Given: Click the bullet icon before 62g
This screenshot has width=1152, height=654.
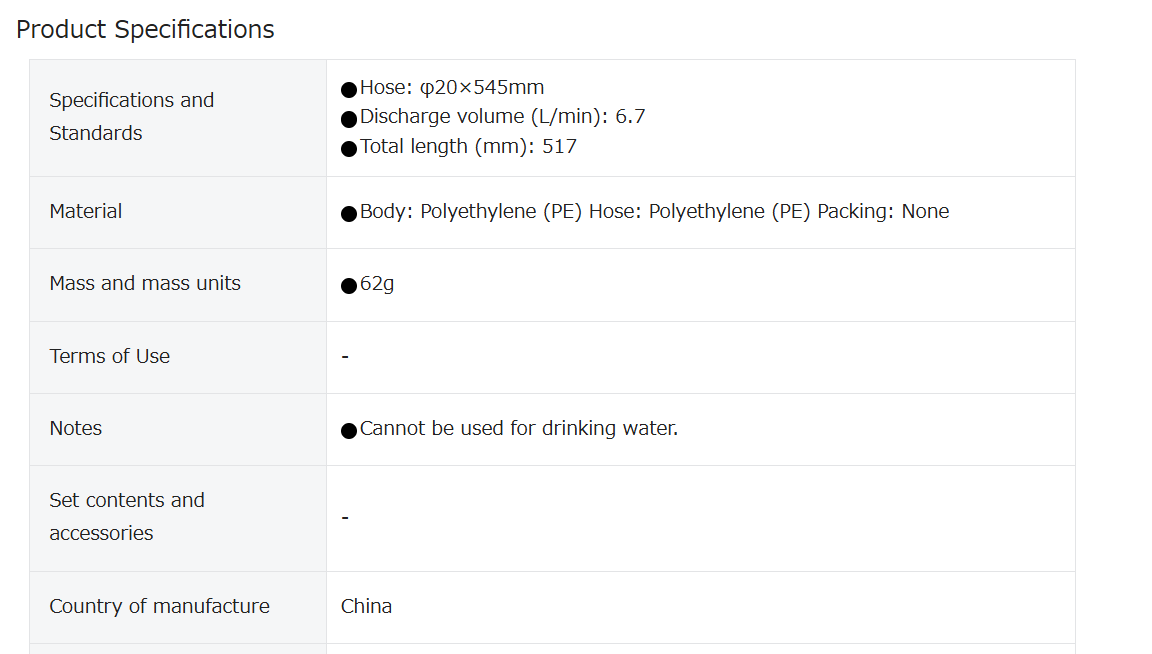Looking at the screenshot, I should pos(349,286).
